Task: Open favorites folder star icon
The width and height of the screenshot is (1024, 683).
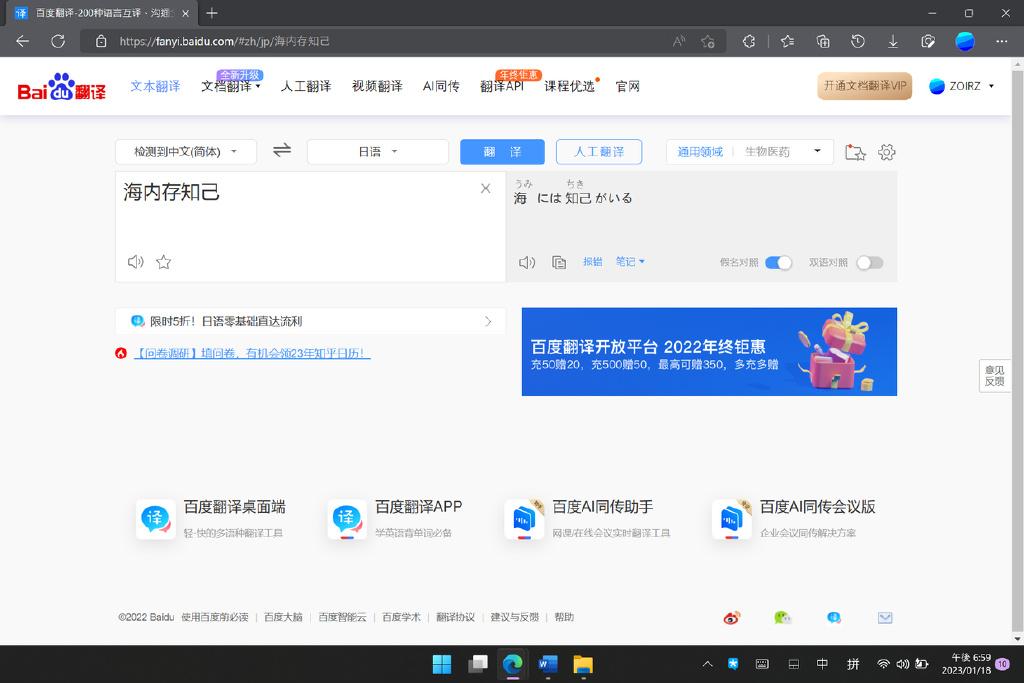Action: tap(855, 152)
